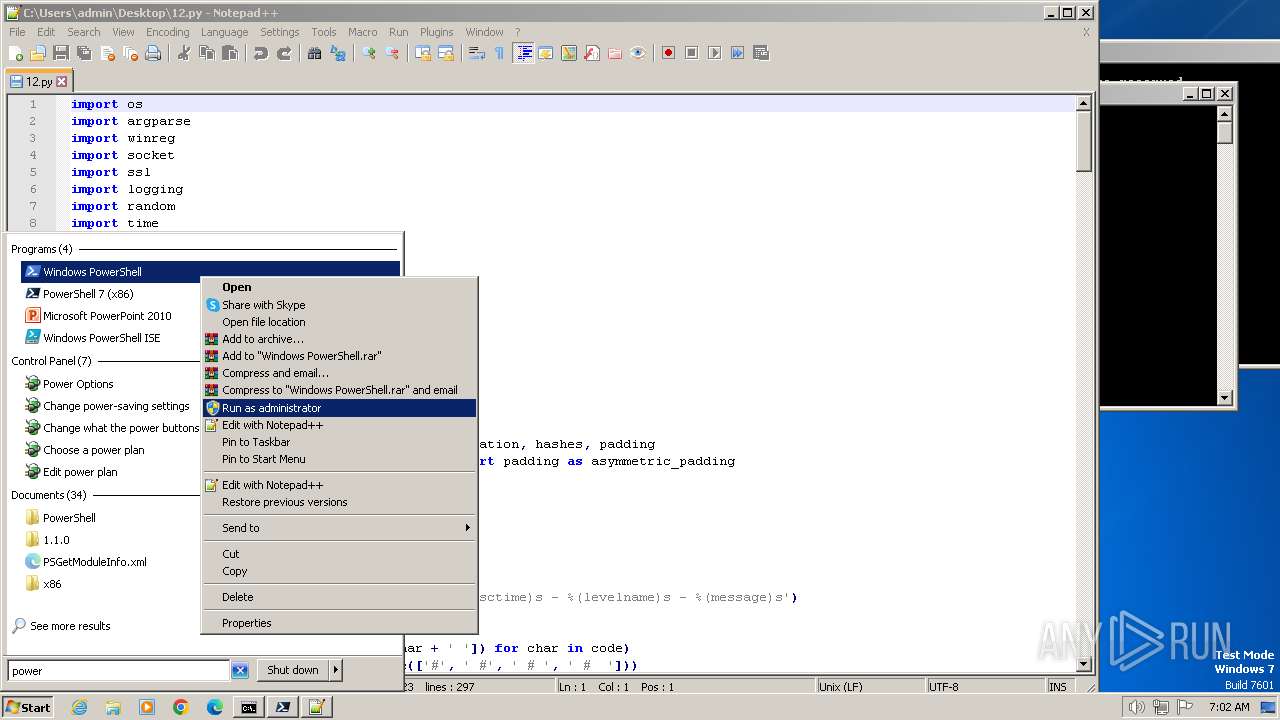Click the Redo toolbar icon
This screenshot has height=720, width=1280.
tap(284, 53)
